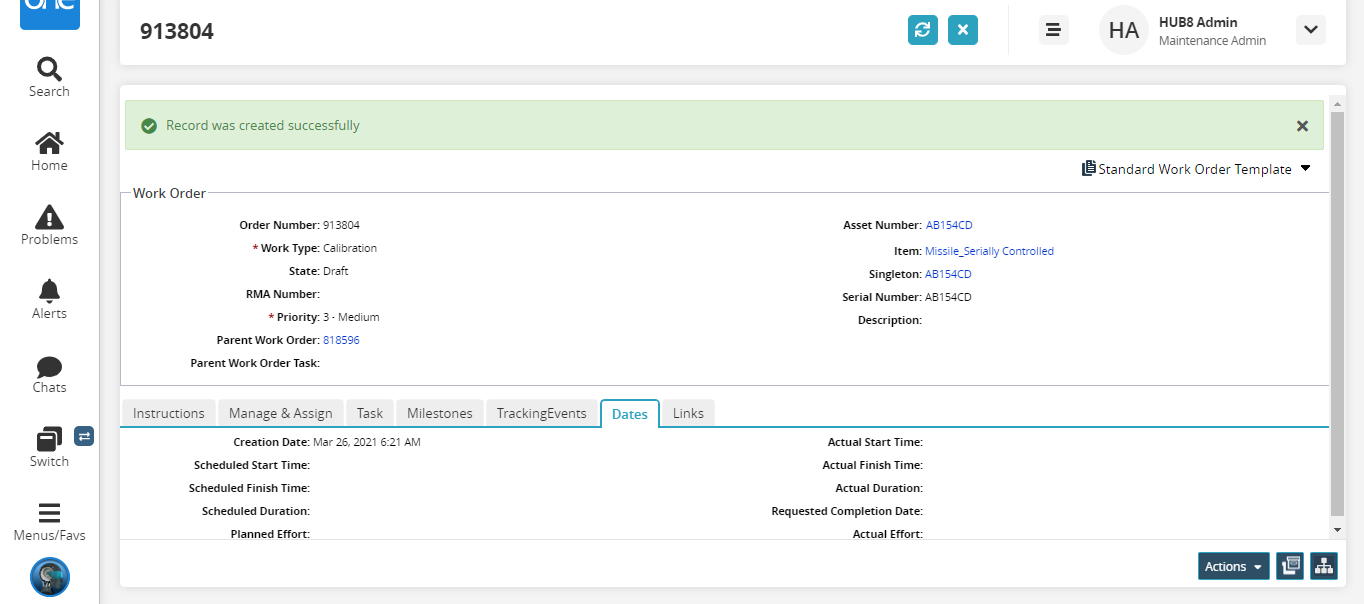Screen dimensions: 1364x604
Task: Open the Missile_Serially Controlled item link
Action: (x=989, y=251)
